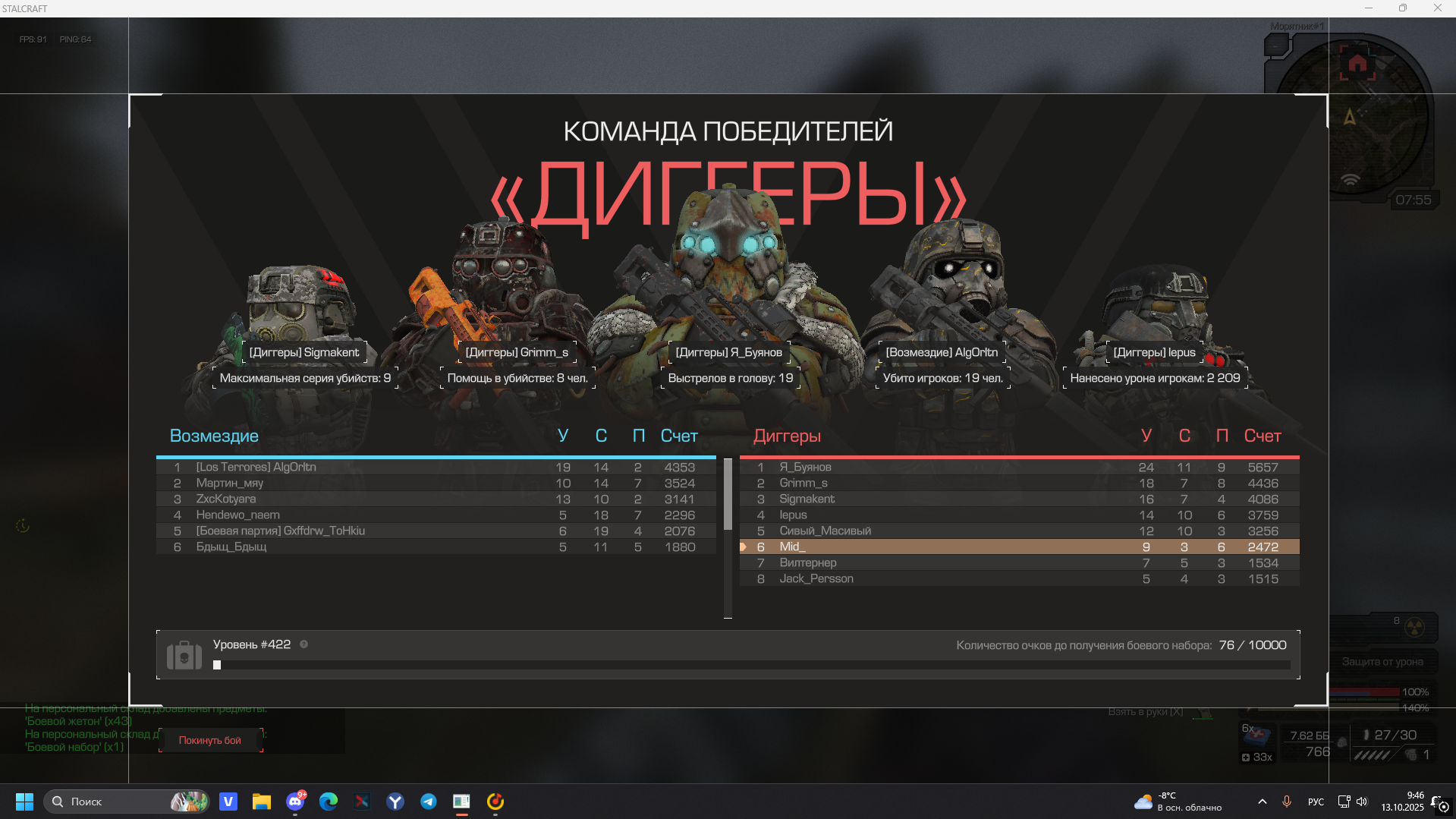Select the Hendewo_naem player row
The height and width of the screenshot is (819, 1456).
click(x=436, y=515)
